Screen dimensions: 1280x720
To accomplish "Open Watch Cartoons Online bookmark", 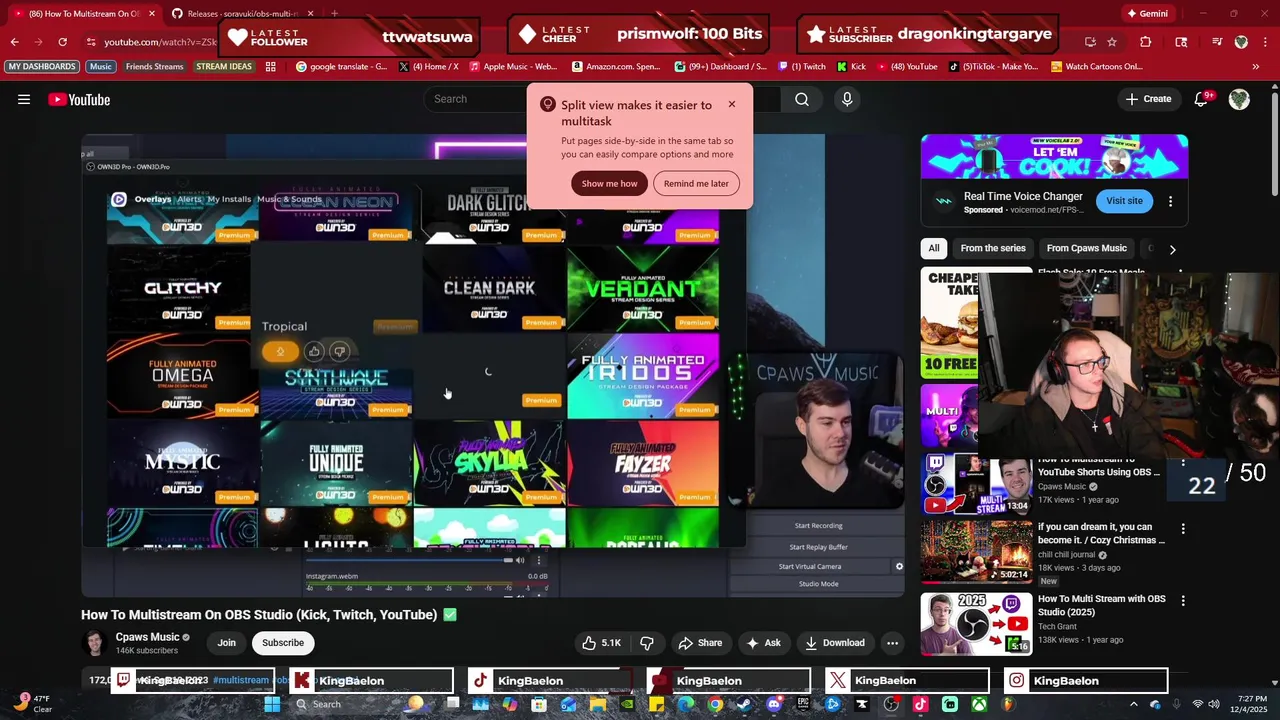I will [1097, 67].
